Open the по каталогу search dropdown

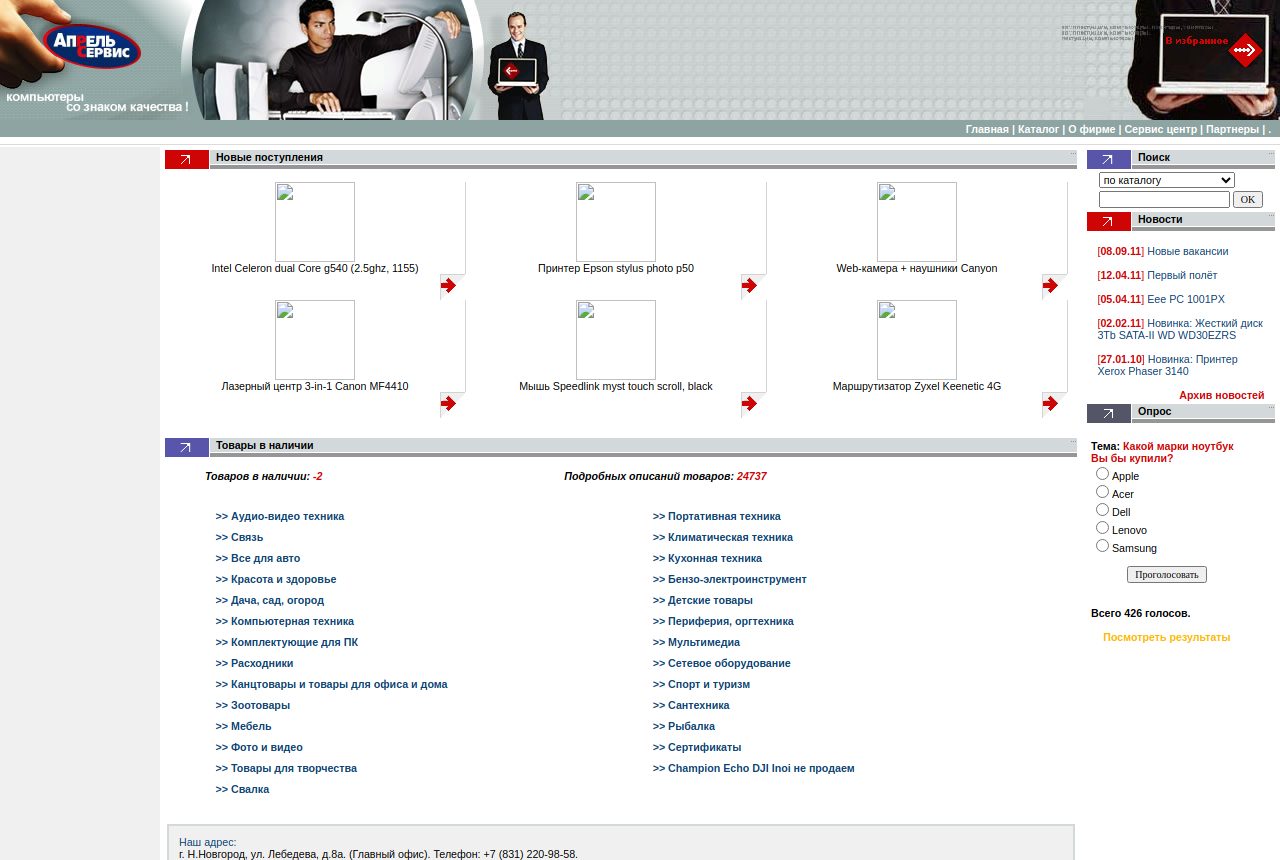tap(1166, 180)
